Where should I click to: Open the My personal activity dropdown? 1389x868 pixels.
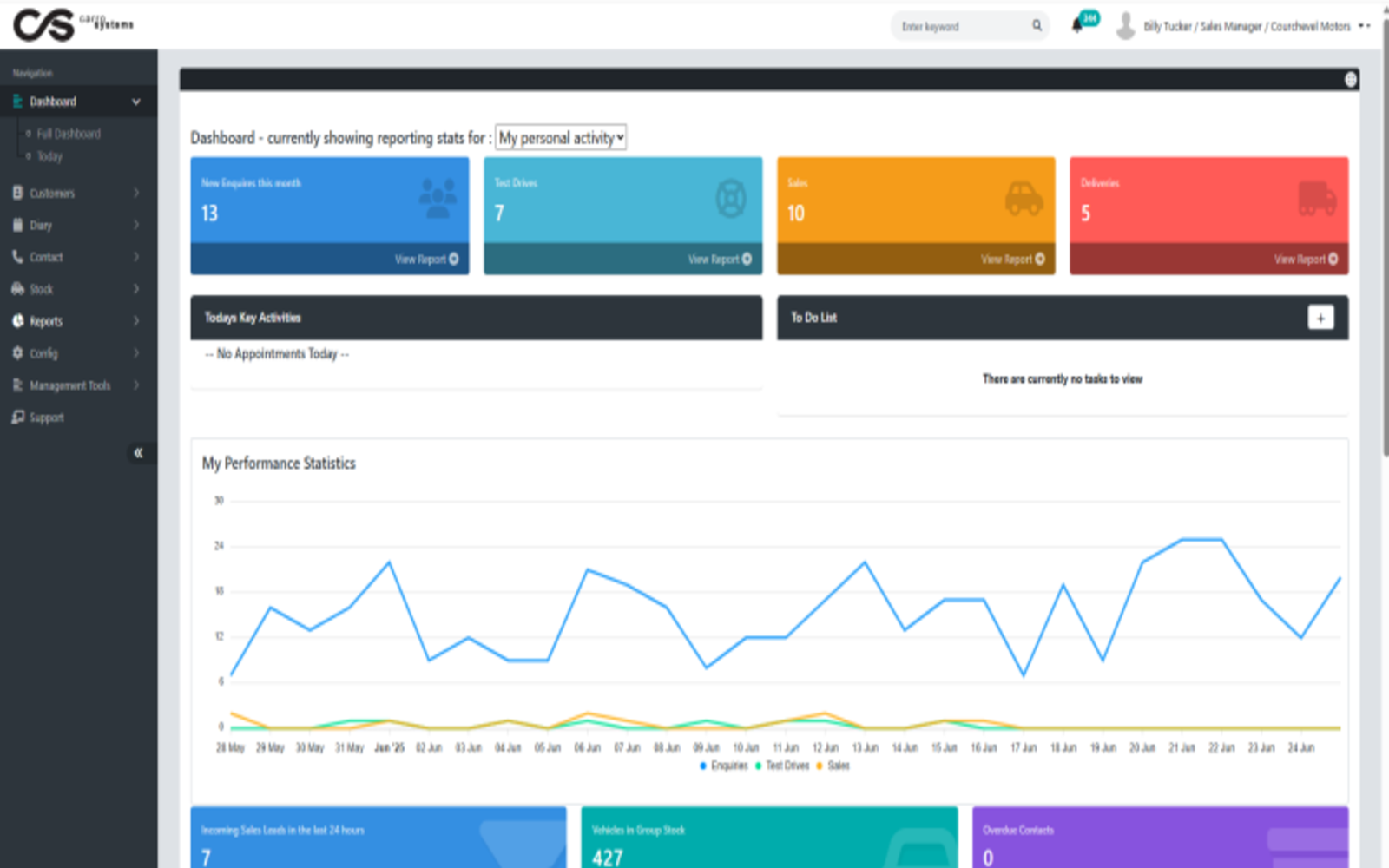(x=561, y=138)
